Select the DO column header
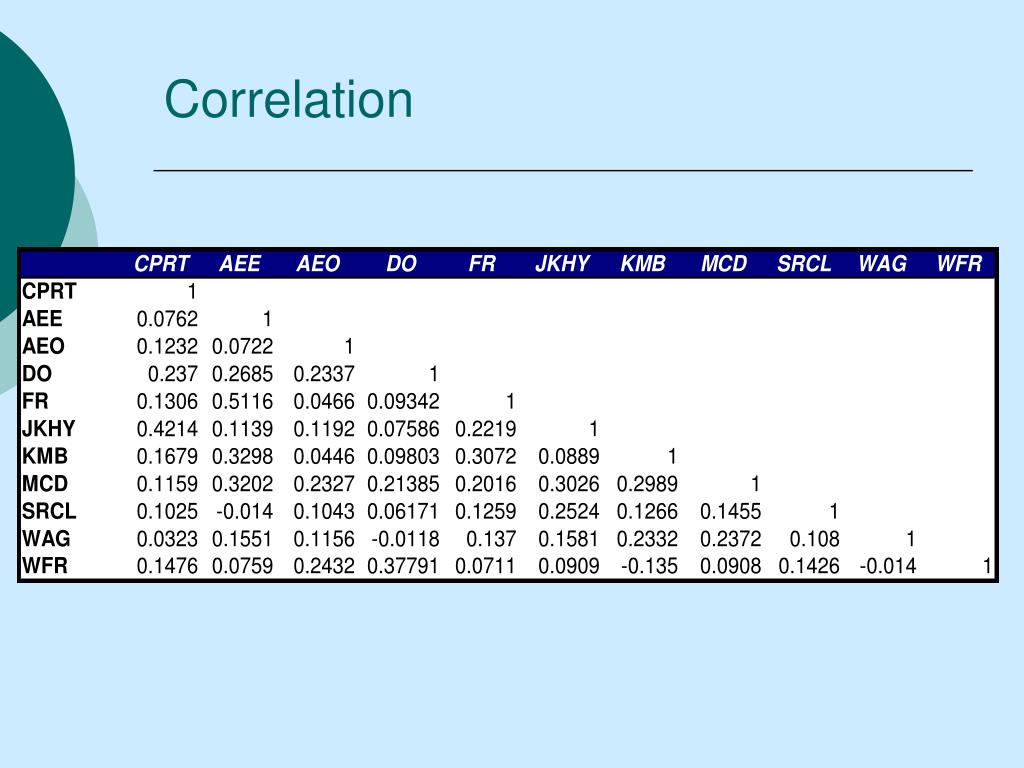This screenshot has height=768, width=1024. click(401, 264)
